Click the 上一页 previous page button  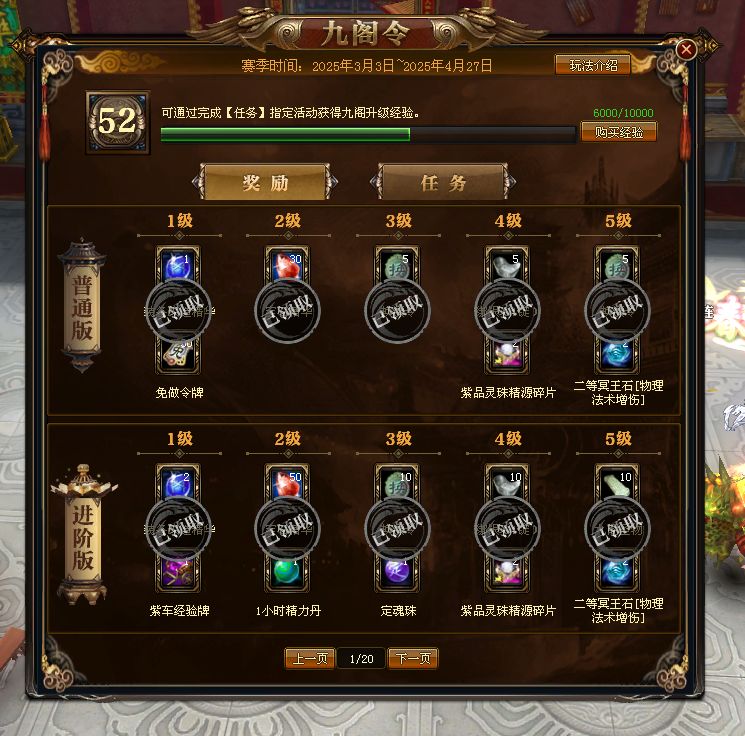click(x=310, y=658)
